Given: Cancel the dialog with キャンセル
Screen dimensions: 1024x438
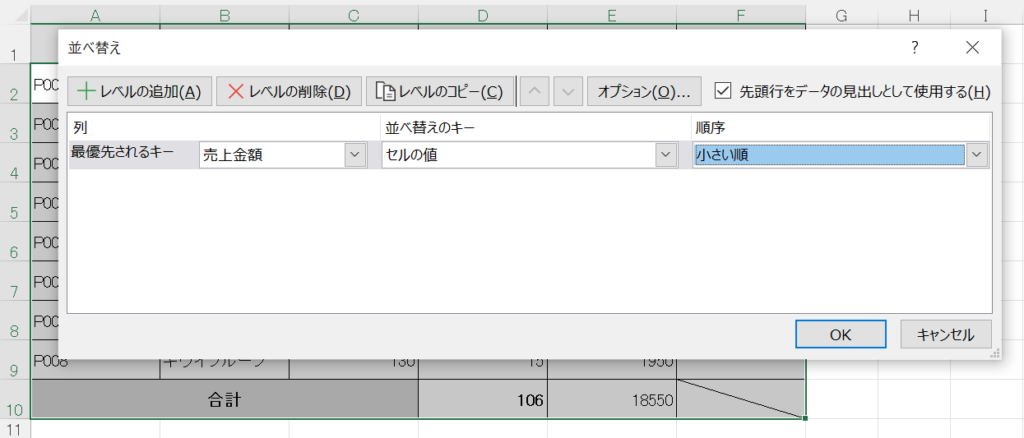Looking at the screenshot, I should pyautogui.click(x=945, y=334).
